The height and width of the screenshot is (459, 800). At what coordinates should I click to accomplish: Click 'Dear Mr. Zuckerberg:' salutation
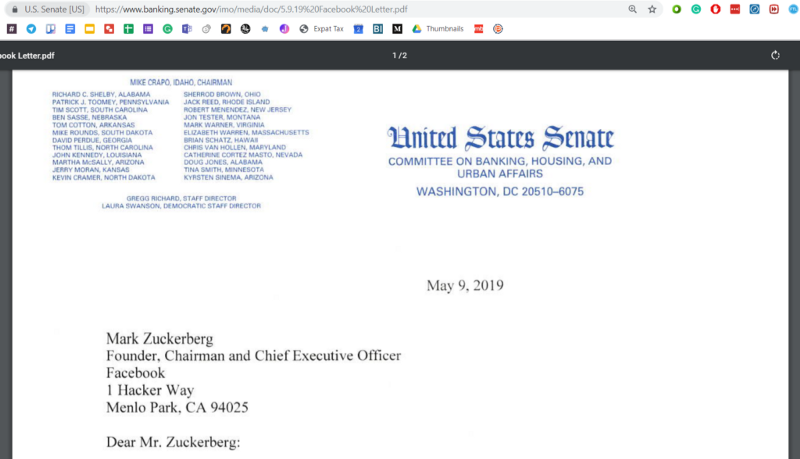point(173,442)
